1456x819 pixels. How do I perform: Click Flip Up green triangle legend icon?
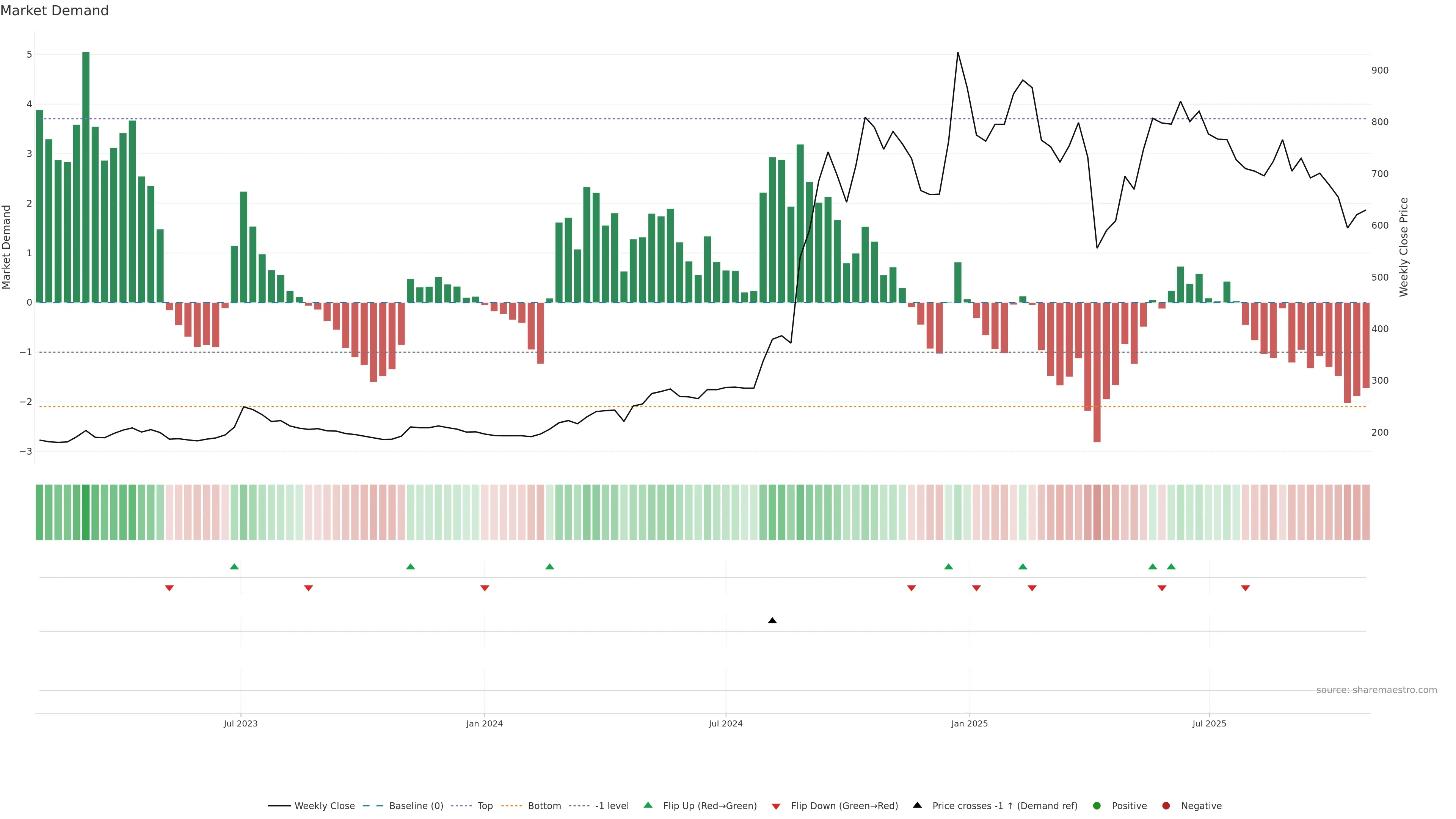tap(648, 805)
